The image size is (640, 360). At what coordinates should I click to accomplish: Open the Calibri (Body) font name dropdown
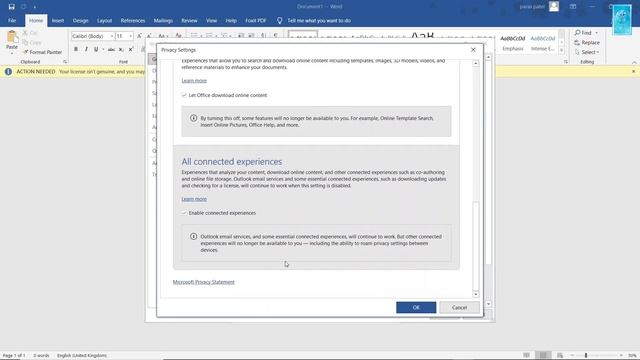point(111,36)
